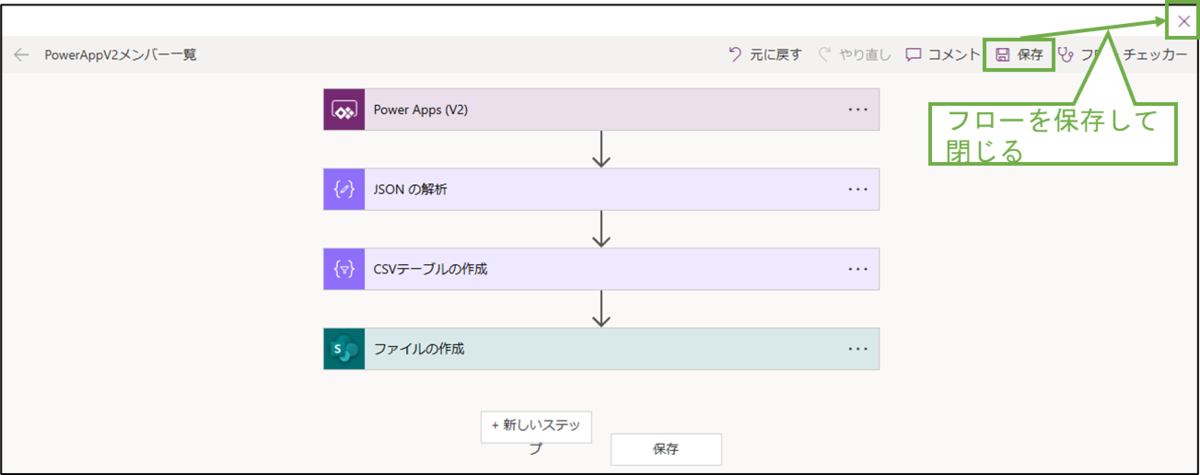The image size is (1200, 475).
Task: Expand the CSVテーブルの作成 step card
Action: coord(602,269)
